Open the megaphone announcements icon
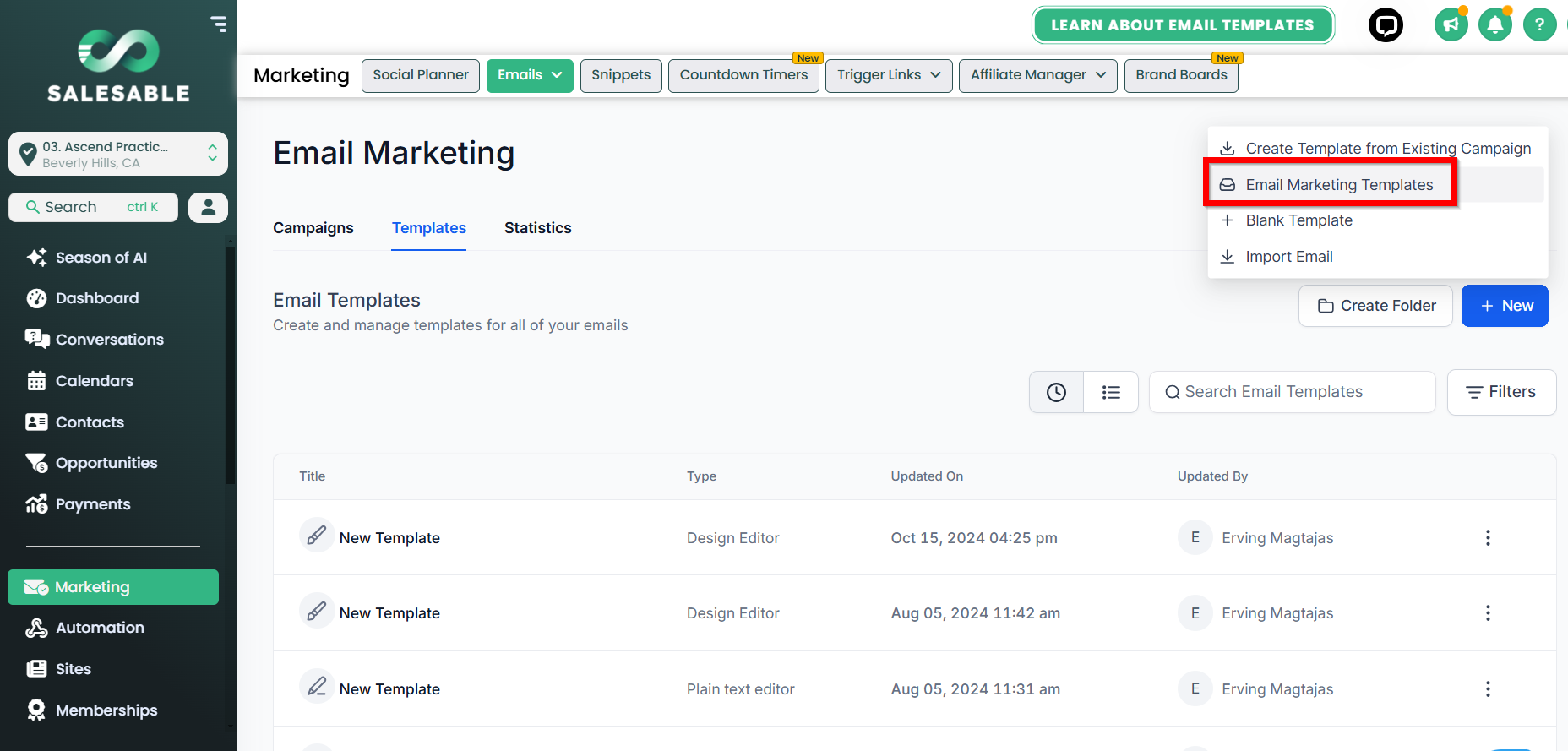The width and height of the screenshot is (1568, 751). pyautogui.click(x=1451, y=24)
